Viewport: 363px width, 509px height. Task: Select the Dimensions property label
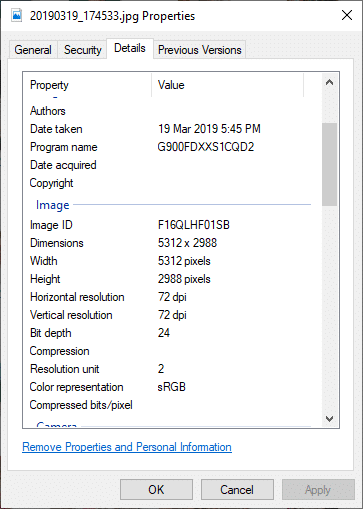click(x=57, y=243)
